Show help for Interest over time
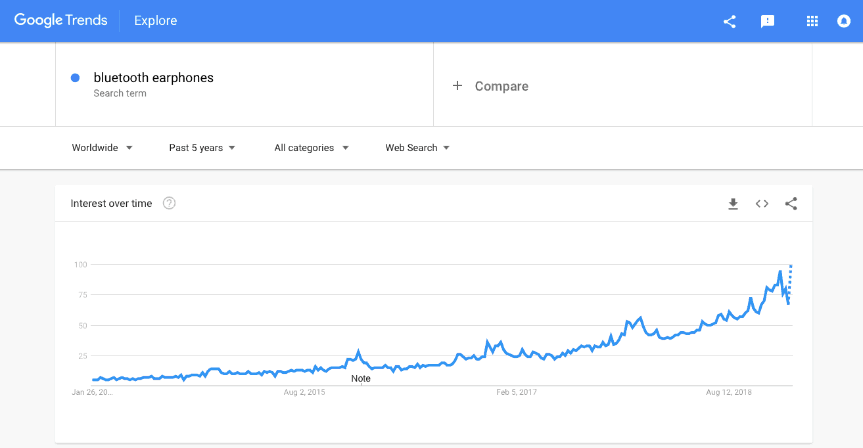The height and width of the screenshot is (448, 863). tap(169, 203)
